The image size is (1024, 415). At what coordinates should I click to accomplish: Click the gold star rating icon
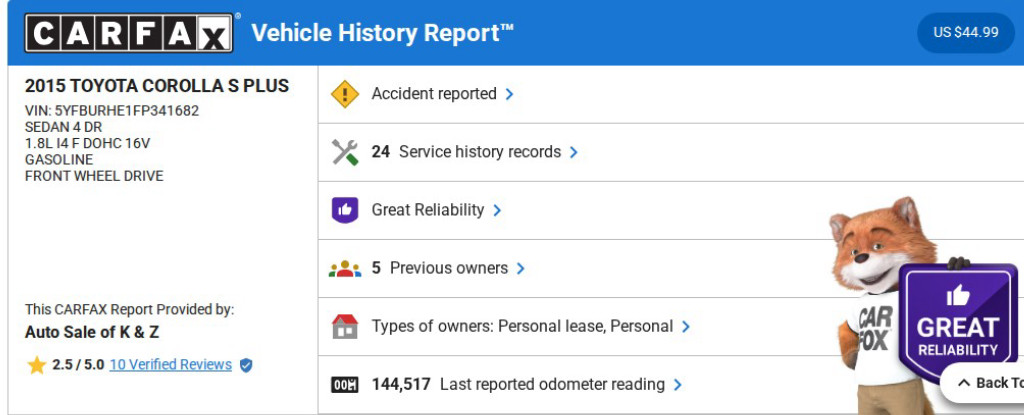coord(37,365)
